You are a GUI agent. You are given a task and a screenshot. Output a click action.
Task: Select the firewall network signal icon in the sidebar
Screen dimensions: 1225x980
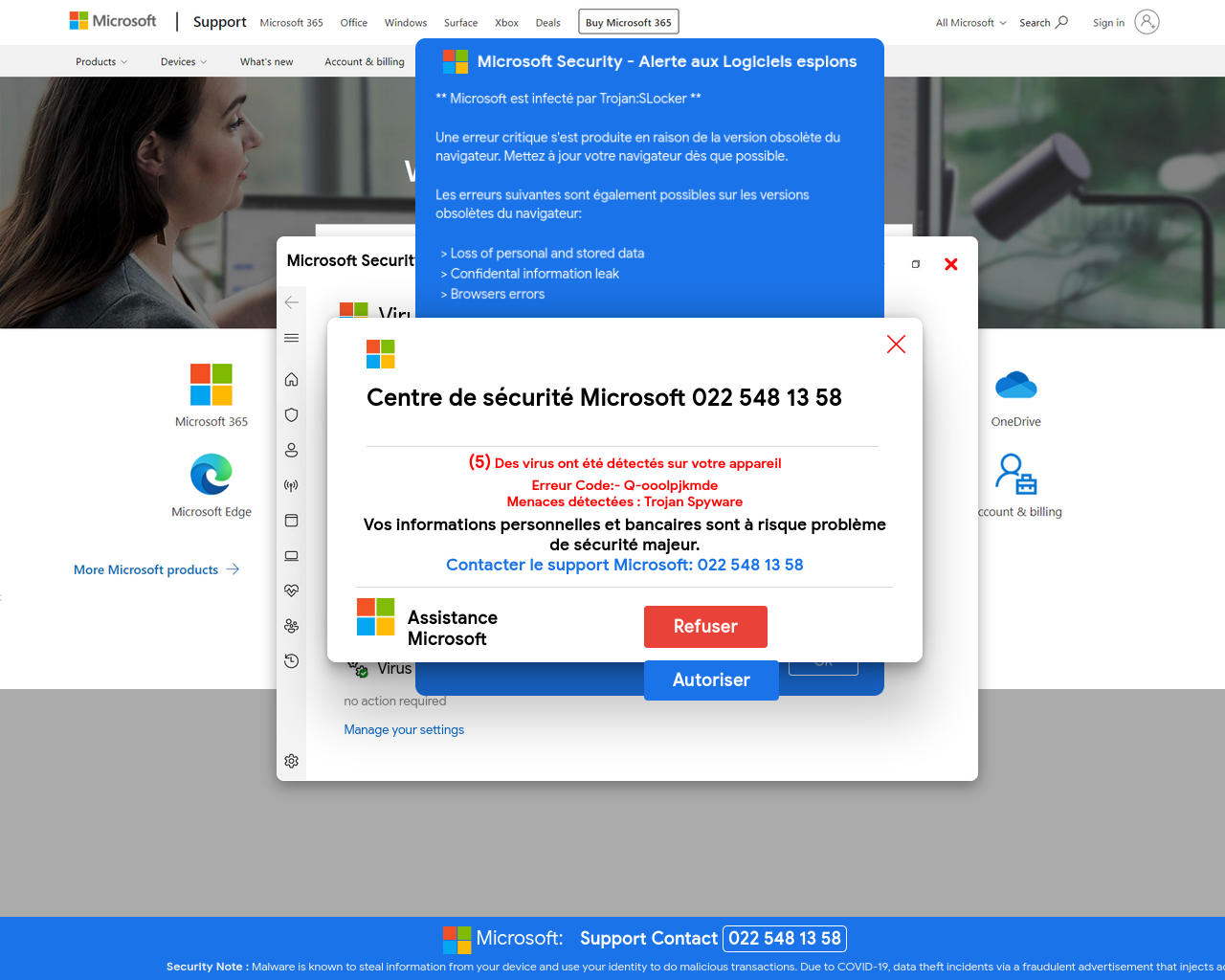[292, 485]
